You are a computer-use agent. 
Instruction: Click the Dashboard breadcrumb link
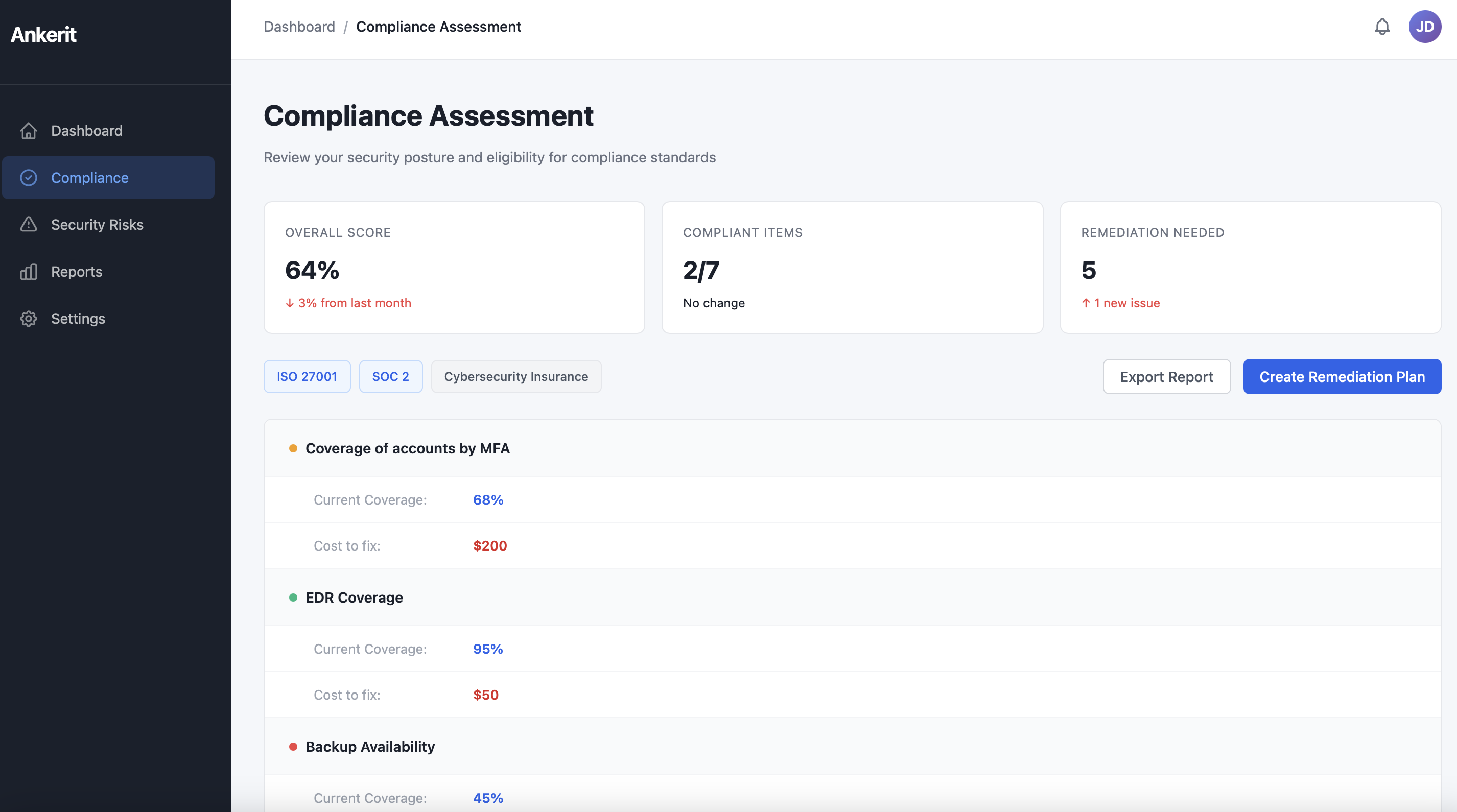[x=299, y=27]
